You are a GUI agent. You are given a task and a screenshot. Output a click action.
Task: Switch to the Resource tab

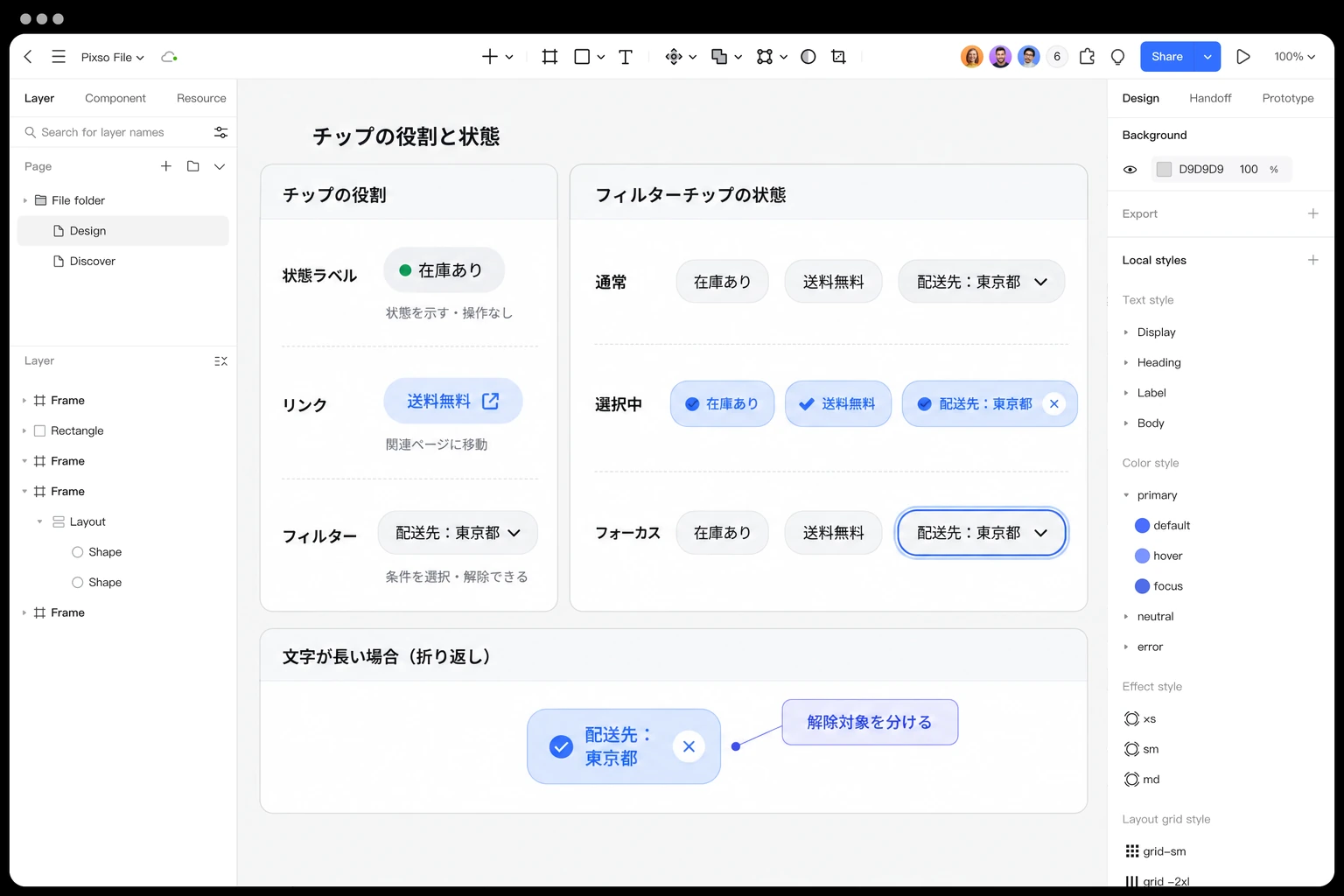tap(201, 98)
